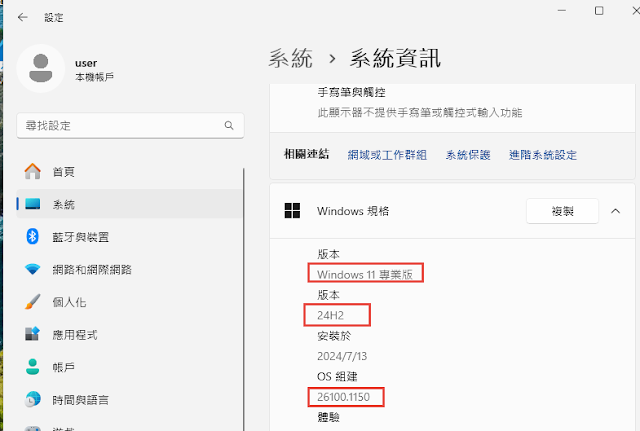The image size is (640, 431).
Task: Click the 尋找設定 search field
Action: (x=130, y=126)
